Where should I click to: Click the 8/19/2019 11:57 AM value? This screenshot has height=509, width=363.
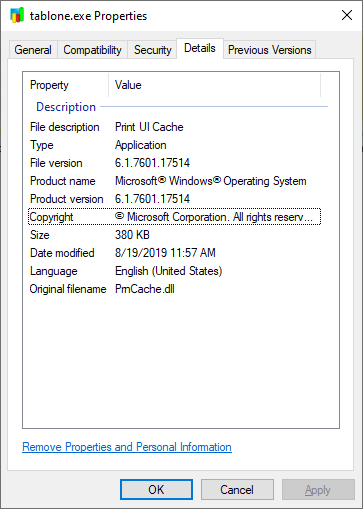click(x=165, y=253)
